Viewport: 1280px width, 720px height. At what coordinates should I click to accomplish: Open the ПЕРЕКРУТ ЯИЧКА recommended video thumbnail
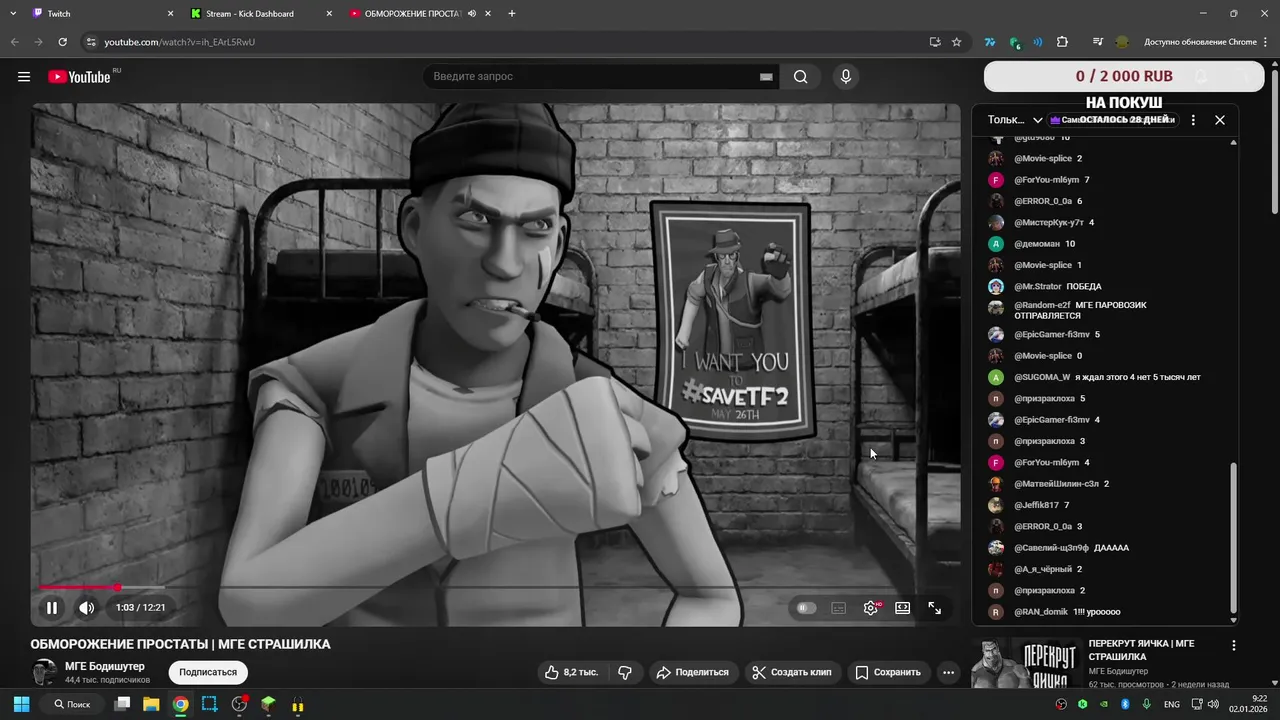[1026, 663]
